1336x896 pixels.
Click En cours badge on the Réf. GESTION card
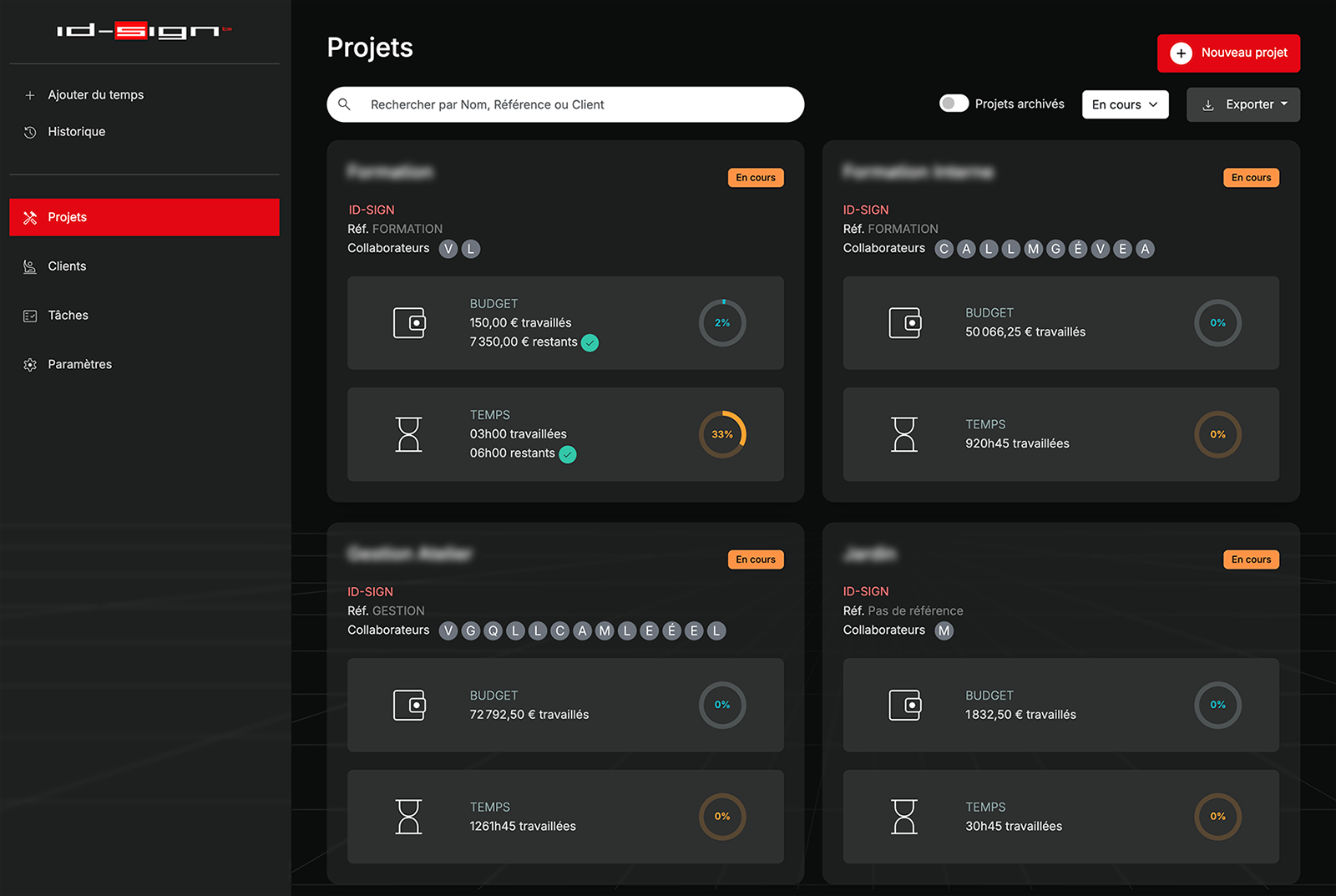tap(756, 559)
